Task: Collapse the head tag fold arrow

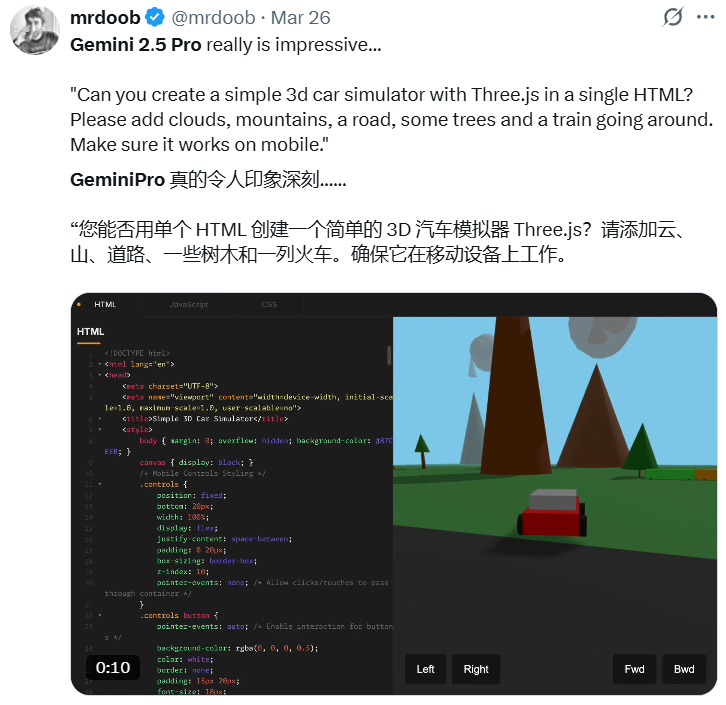Action: pyautogui.click(x=100, y=375)
